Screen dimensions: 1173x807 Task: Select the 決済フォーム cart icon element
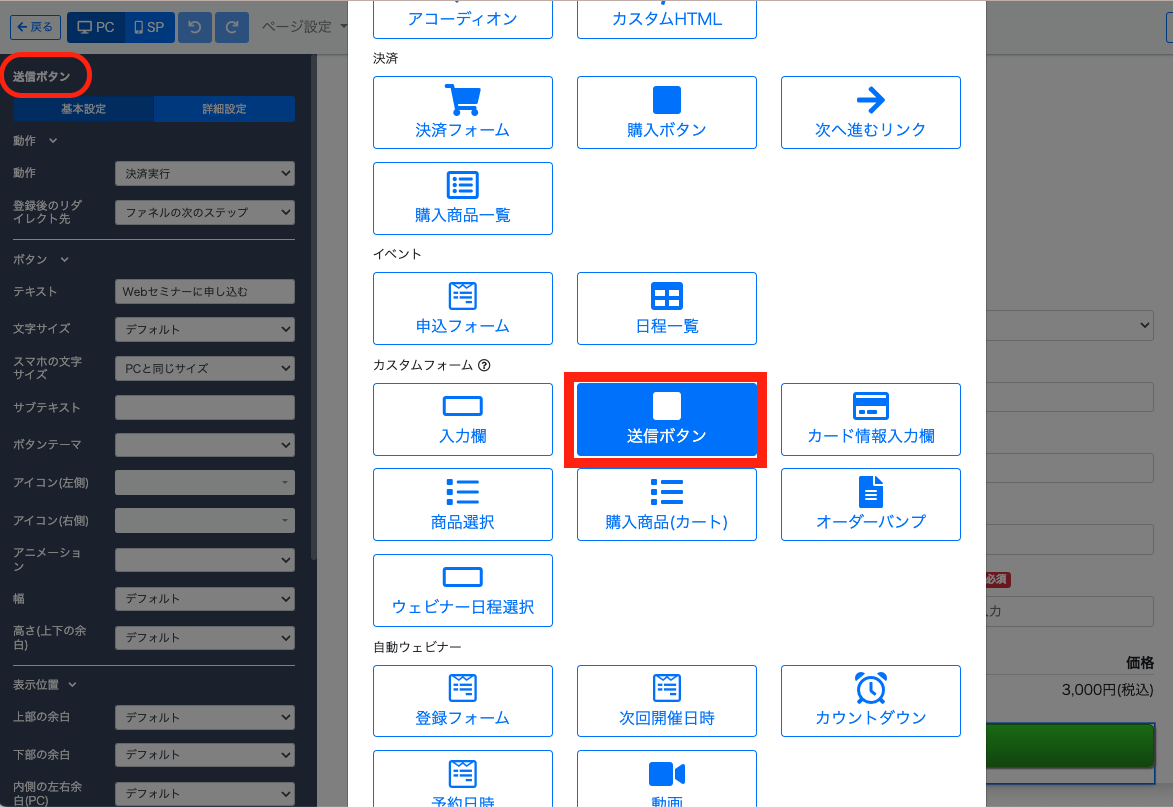point(462,112)
